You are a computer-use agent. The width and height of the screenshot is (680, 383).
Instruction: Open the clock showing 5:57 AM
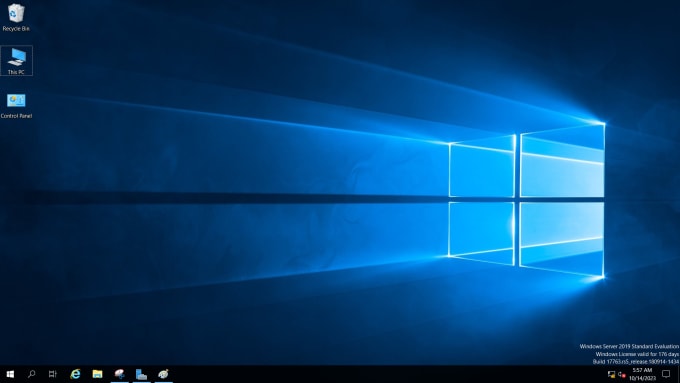pyautogui.click(x=642, y=374)
